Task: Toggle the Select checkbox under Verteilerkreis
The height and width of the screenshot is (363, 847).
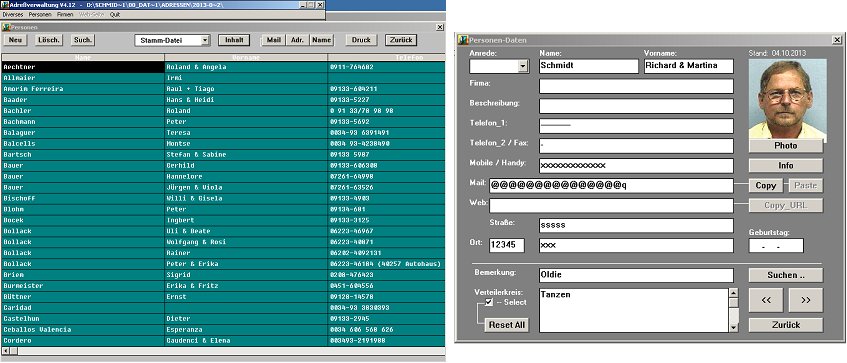Action: pos(489,302)
